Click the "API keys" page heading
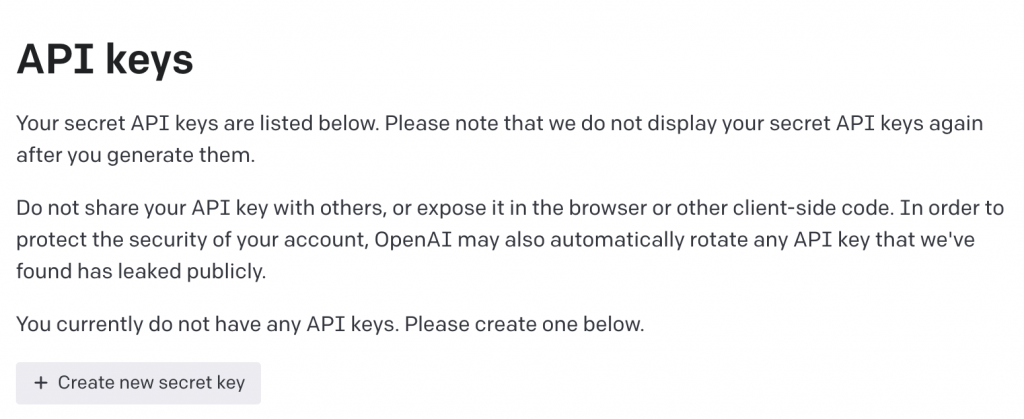Viewport: 1024px width, 419px height. pos(104,60)
